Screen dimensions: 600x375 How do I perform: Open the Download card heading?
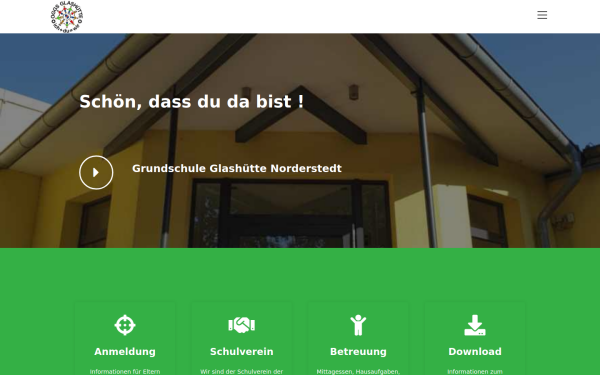coord(475,351)
